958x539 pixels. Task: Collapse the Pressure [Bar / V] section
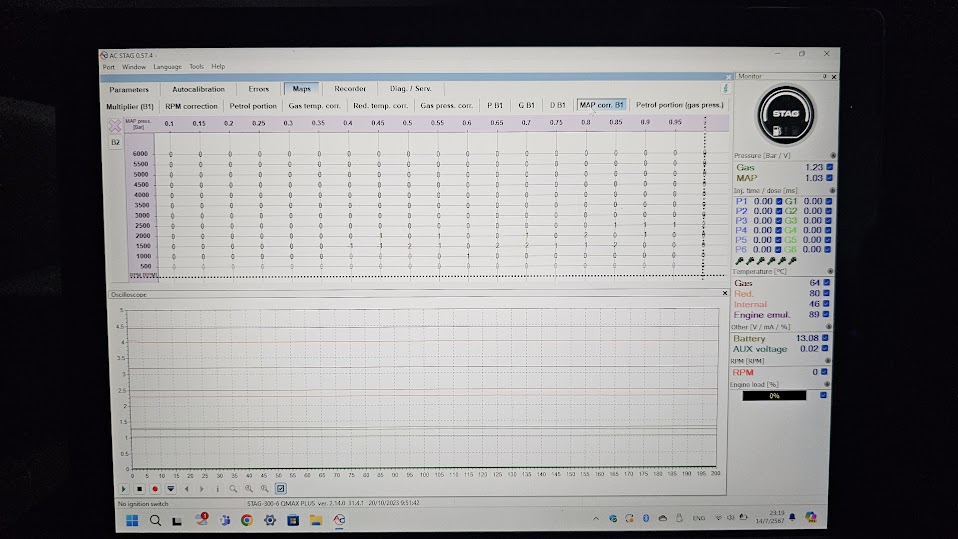coord(832,156)
